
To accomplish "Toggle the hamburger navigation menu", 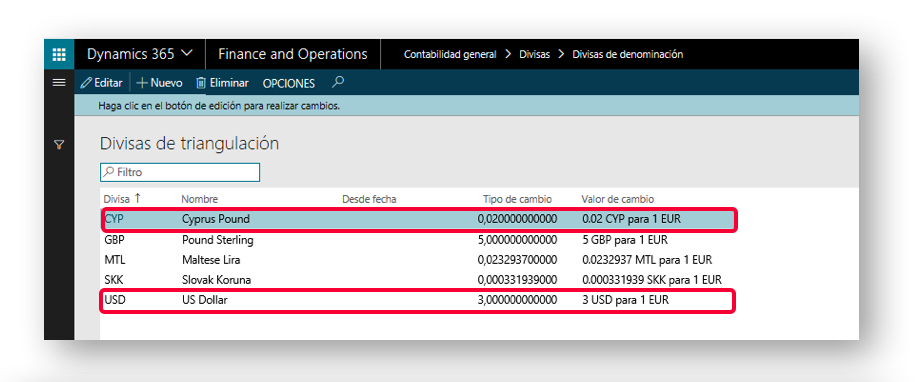I will pyautogui.click(x=59, y=83).
